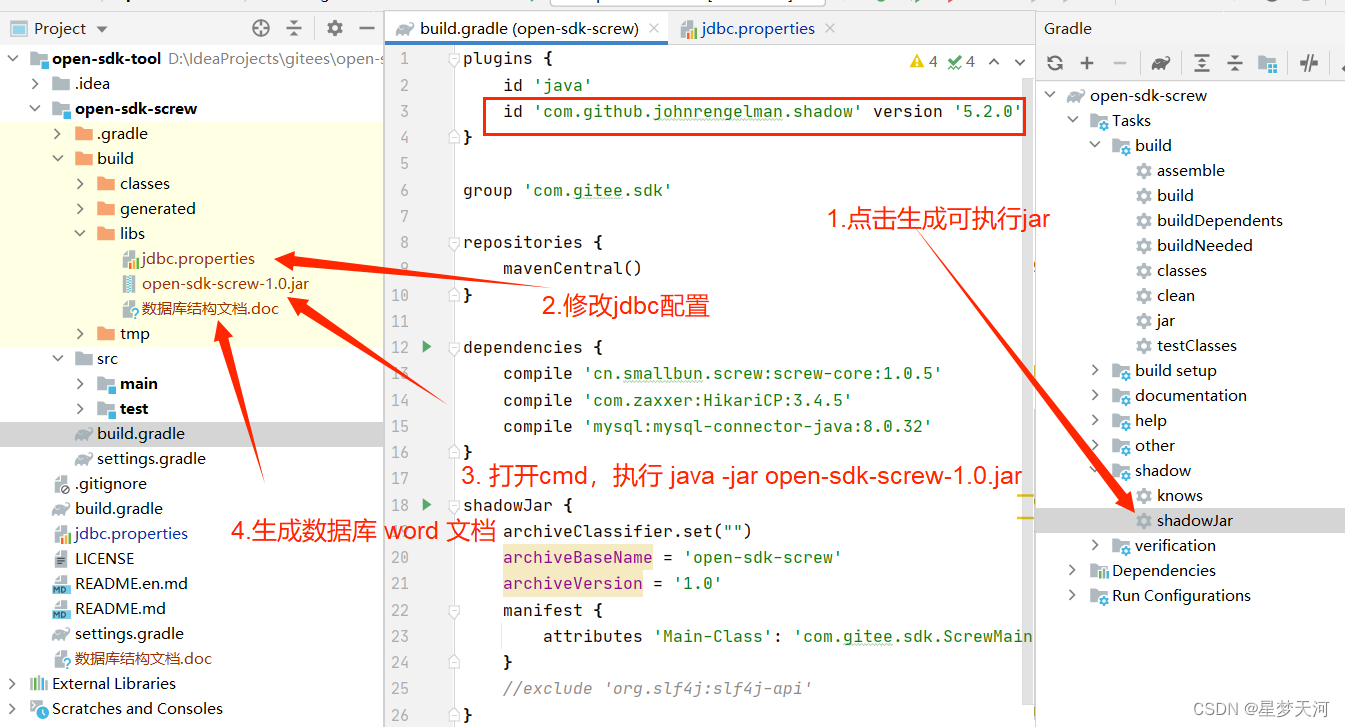Expand Scratches and Consoles node

point(13,709)
